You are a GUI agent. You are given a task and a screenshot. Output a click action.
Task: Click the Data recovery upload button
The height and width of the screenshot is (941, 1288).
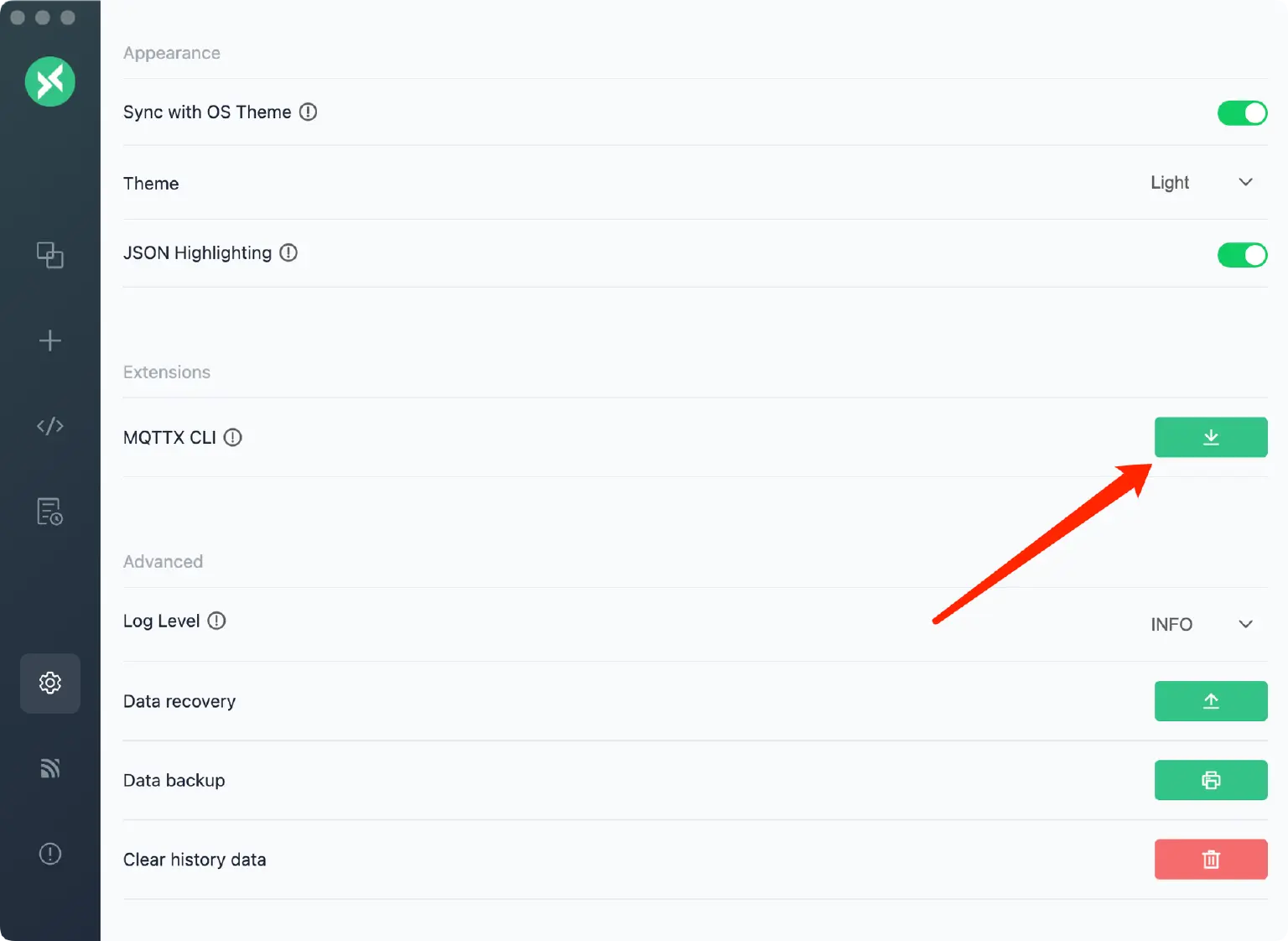[1211, 701]
